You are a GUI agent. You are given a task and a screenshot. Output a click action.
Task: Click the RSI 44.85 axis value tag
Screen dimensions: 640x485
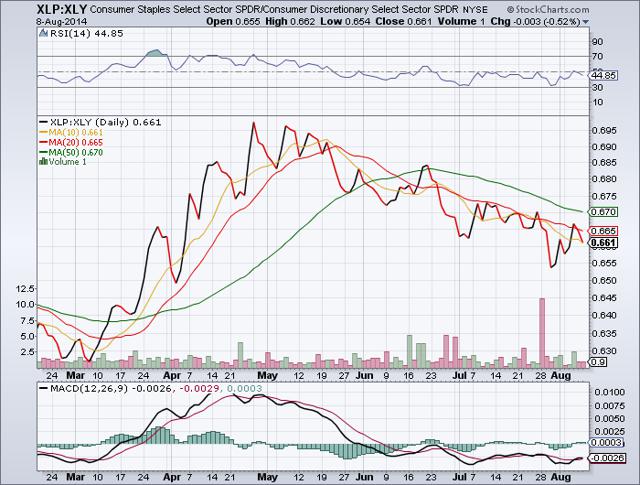604,76
